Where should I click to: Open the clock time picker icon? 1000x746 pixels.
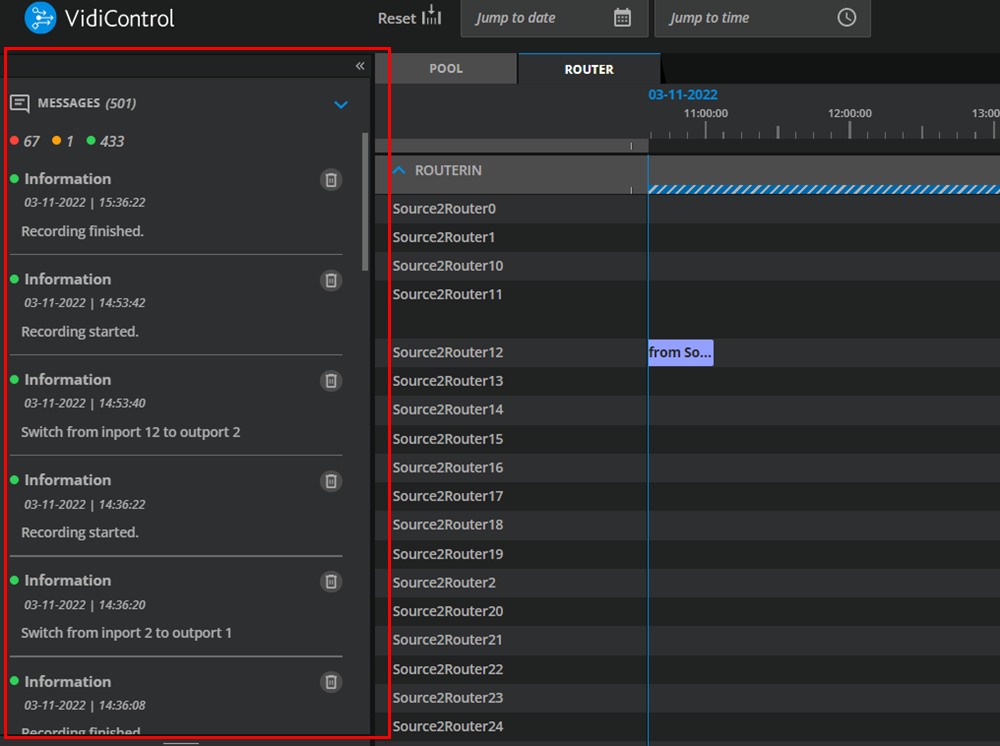[x=846, y=18]
